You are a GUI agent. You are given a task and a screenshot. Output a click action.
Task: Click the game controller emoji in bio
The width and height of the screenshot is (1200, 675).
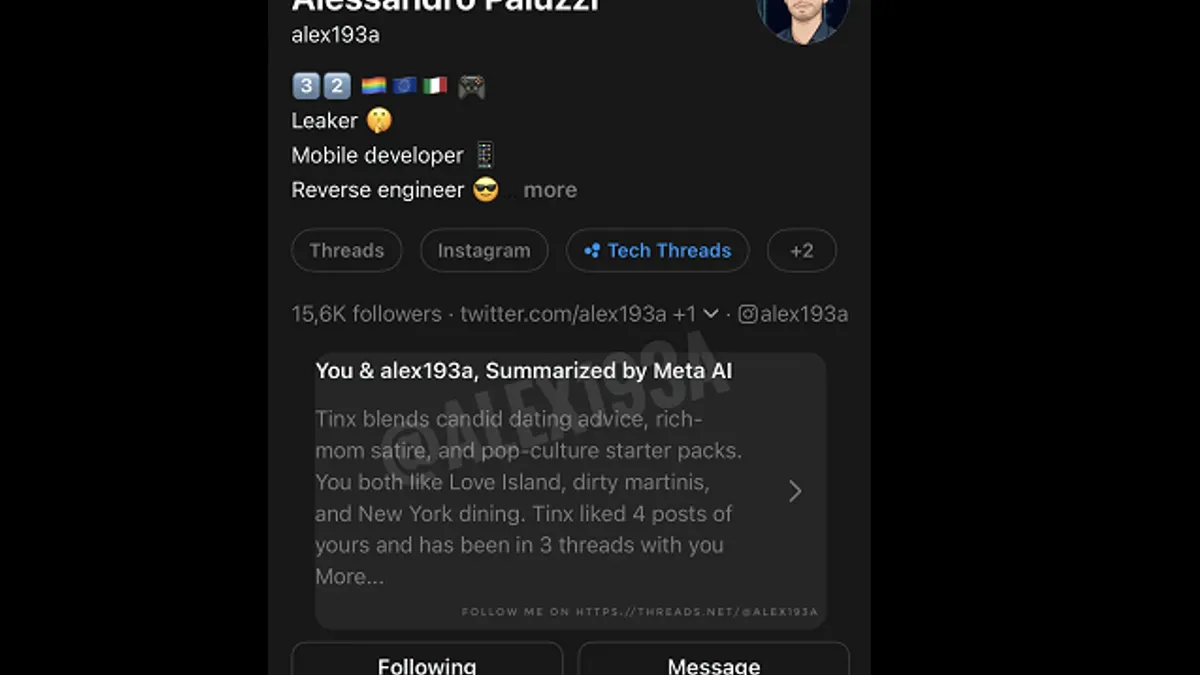pos(471,85)
